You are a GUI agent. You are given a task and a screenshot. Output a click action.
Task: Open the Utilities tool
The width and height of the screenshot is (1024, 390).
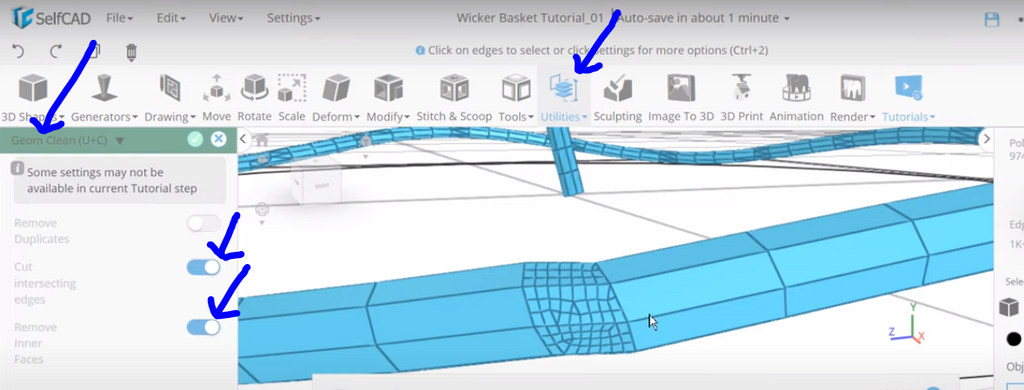(564, 98)
